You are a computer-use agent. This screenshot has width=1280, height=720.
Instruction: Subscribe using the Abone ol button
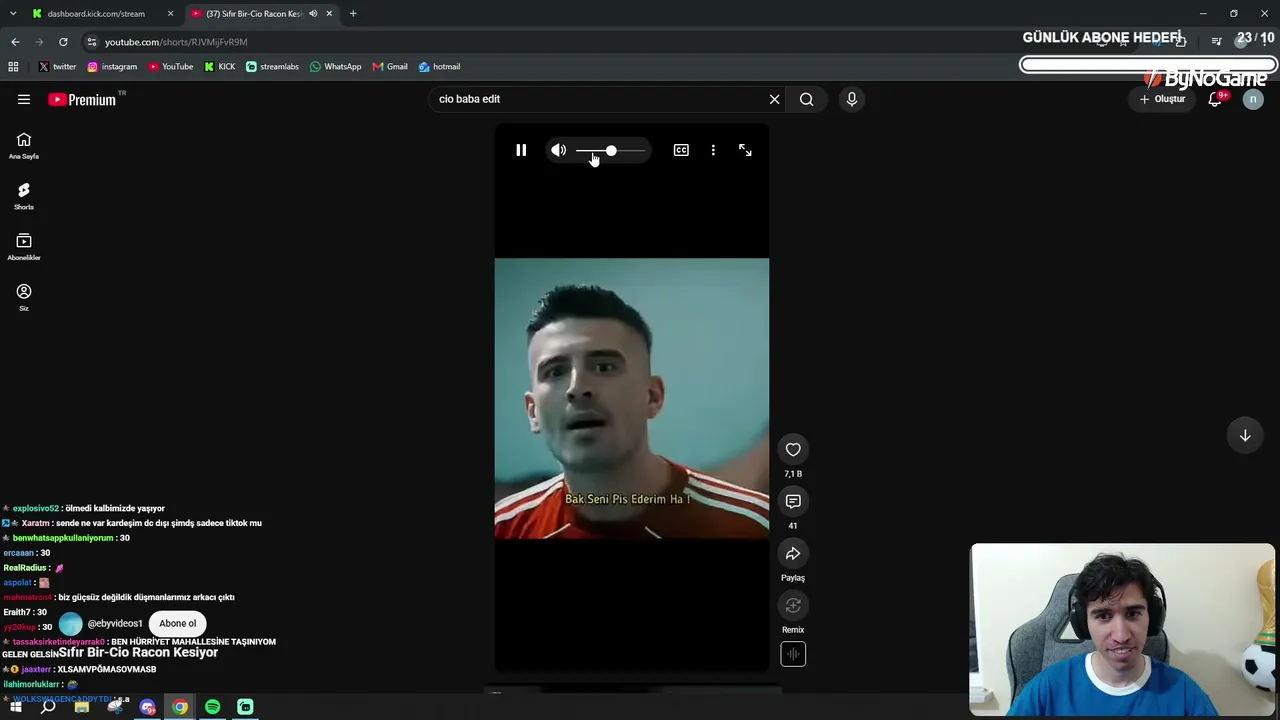(178, 623)
